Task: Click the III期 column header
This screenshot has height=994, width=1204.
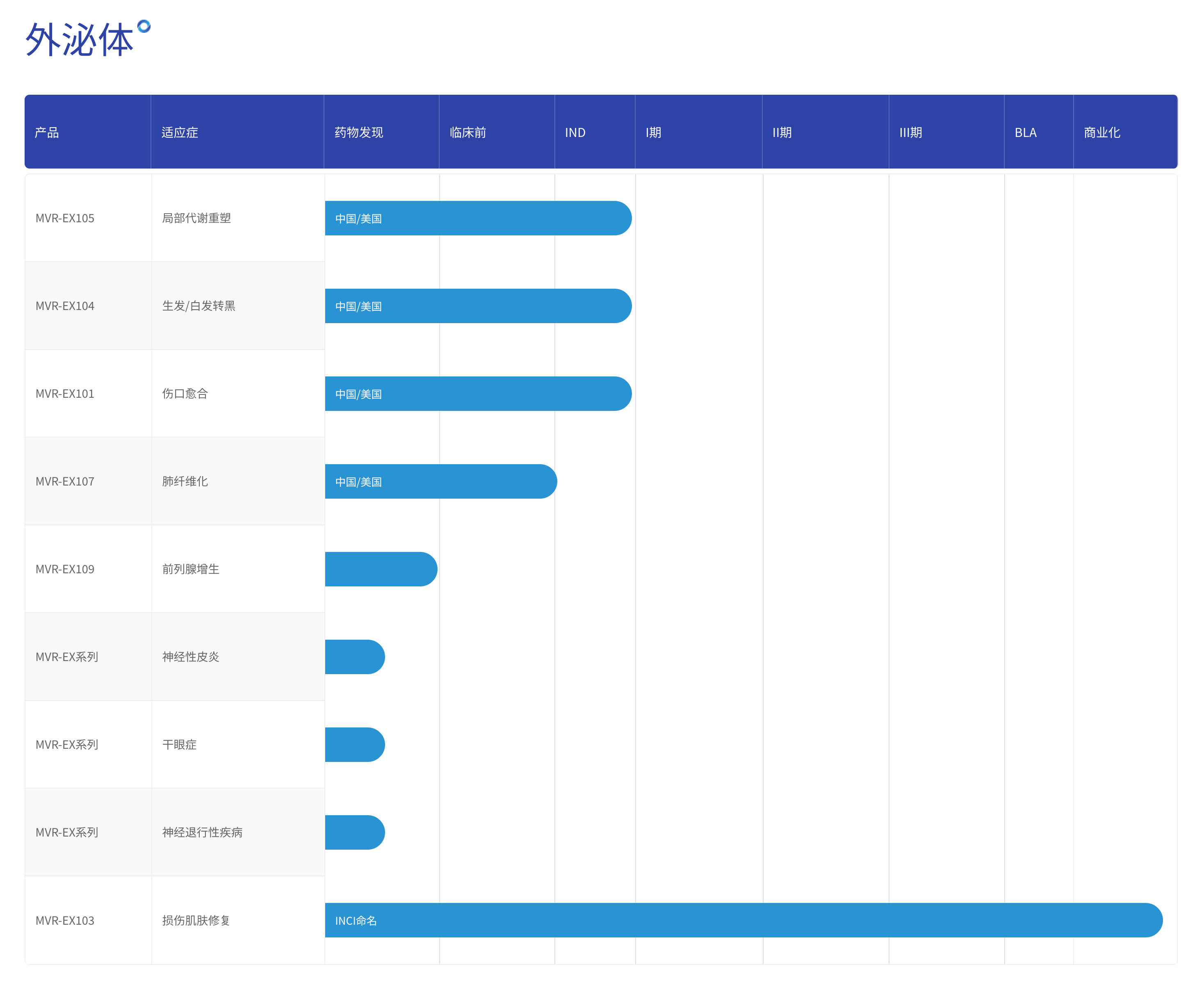Action: coord(947,132)
